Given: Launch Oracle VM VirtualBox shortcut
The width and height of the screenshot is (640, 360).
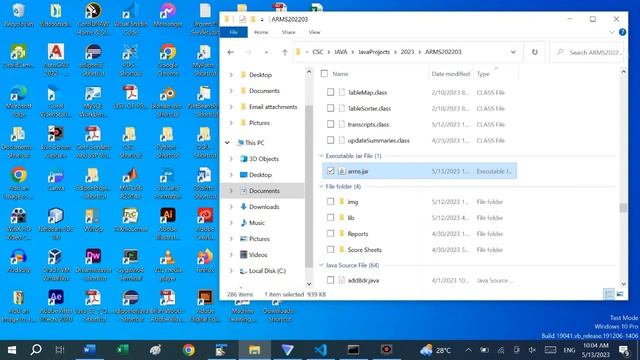Looking at the screenshot, I should click(x=56, y=264).
